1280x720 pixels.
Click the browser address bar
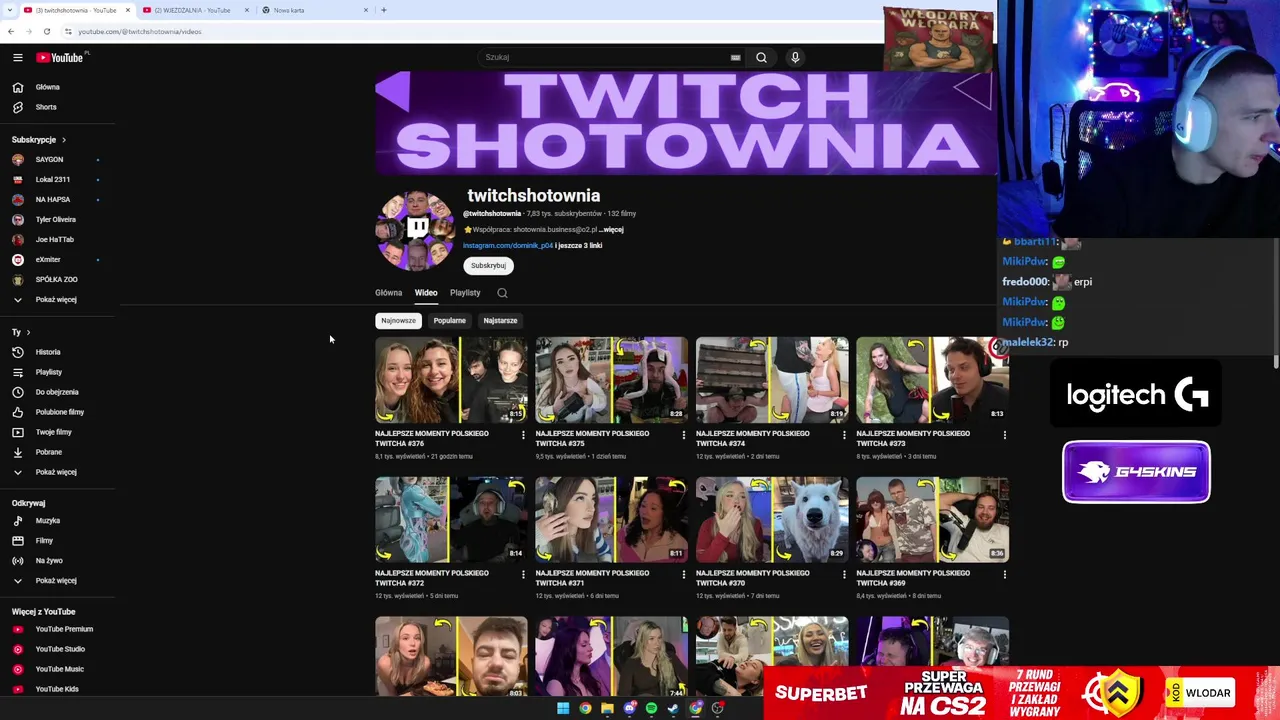point(470,31)
